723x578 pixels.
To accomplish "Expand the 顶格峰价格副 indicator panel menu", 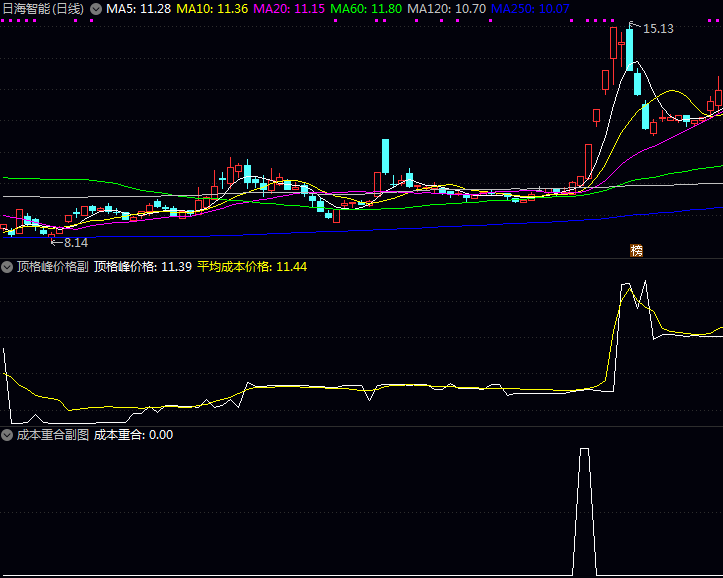I will pyautogui.click(x=7, y=267).
